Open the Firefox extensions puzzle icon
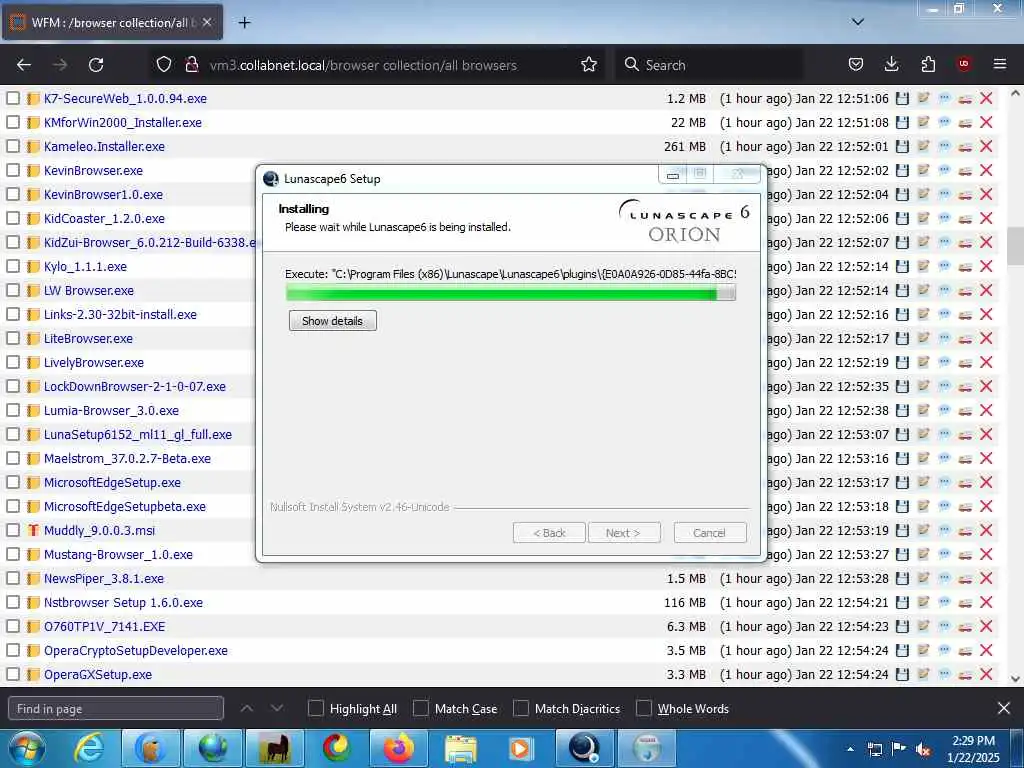 point(928,64)
